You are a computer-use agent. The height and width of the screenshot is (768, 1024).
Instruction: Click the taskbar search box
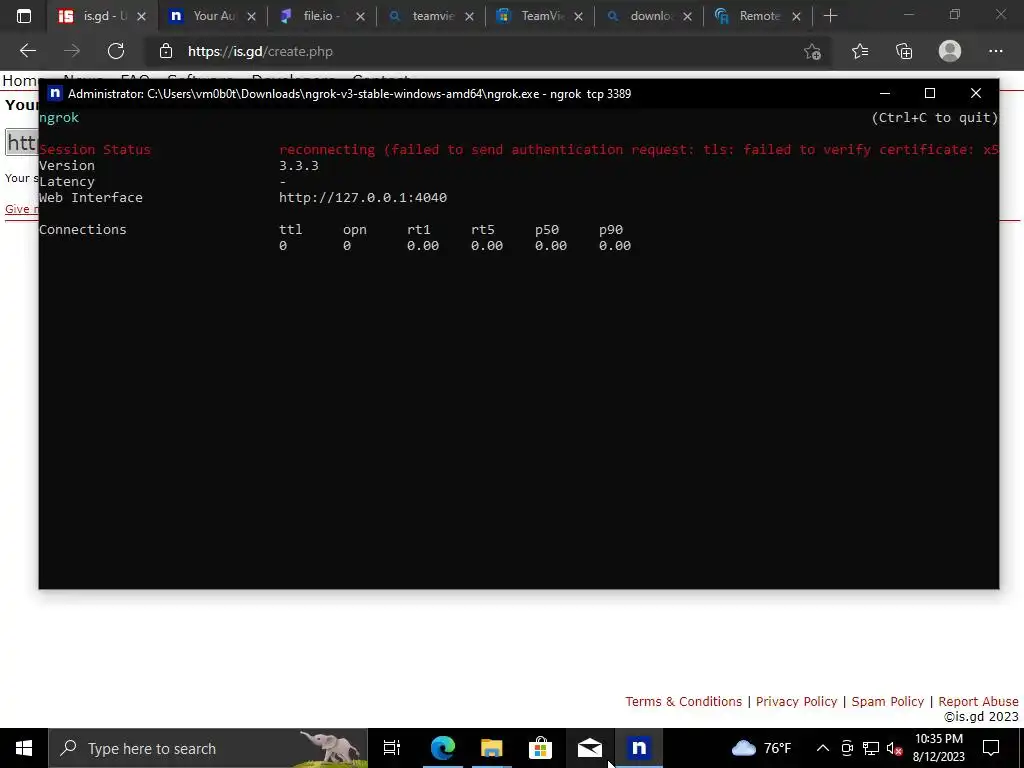click(x=208, y=748)
